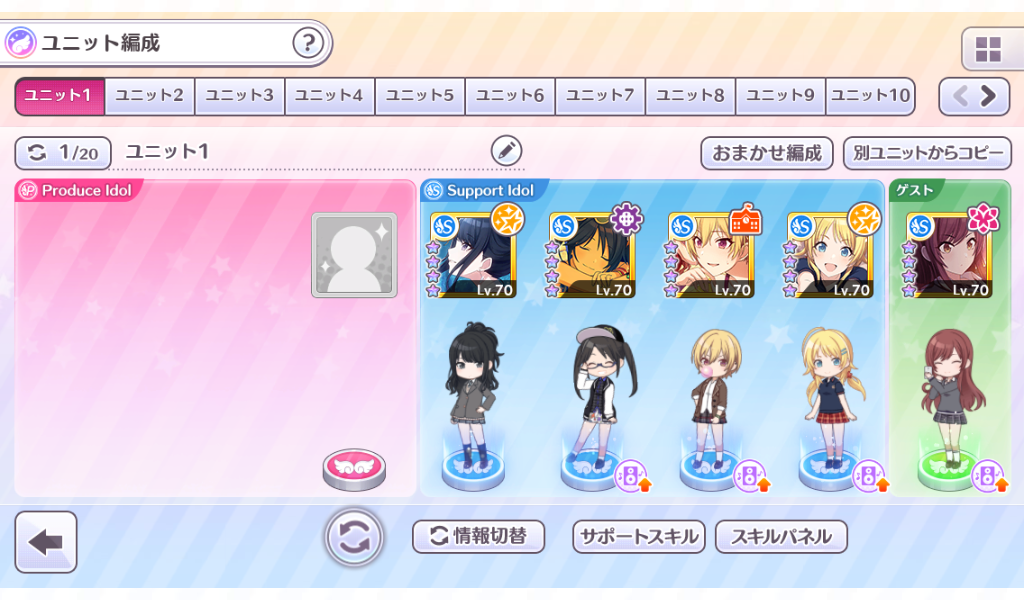Open the サポートスキル button

pyautogui.click(x=639, y=537)
